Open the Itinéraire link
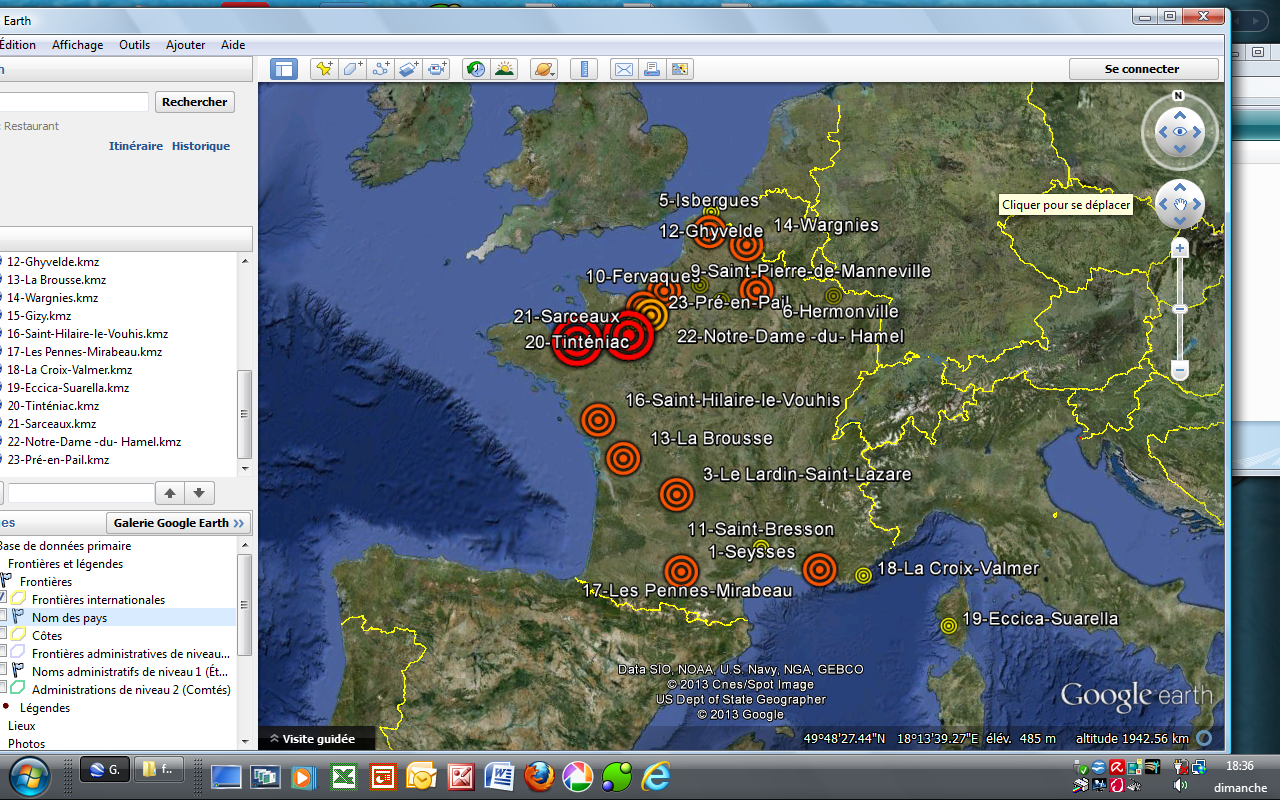This screenshot has width=1280, height=800. [x=136, y=146]
